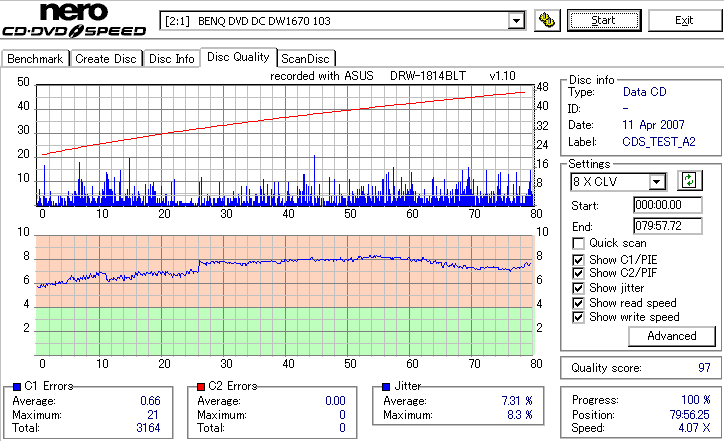Click the red read speed curve in upper graph
This screenshot has height=441, width=724.
tap(285, 117)
